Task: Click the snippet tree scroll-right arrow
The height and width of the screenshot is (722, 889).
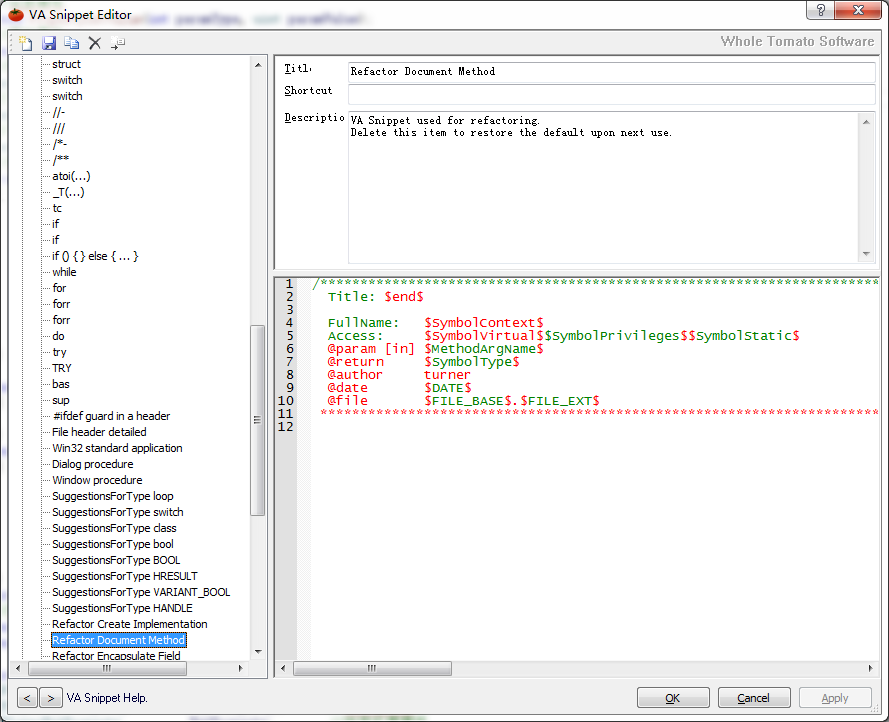Action: pyautogui.click(x=240, y=668)
